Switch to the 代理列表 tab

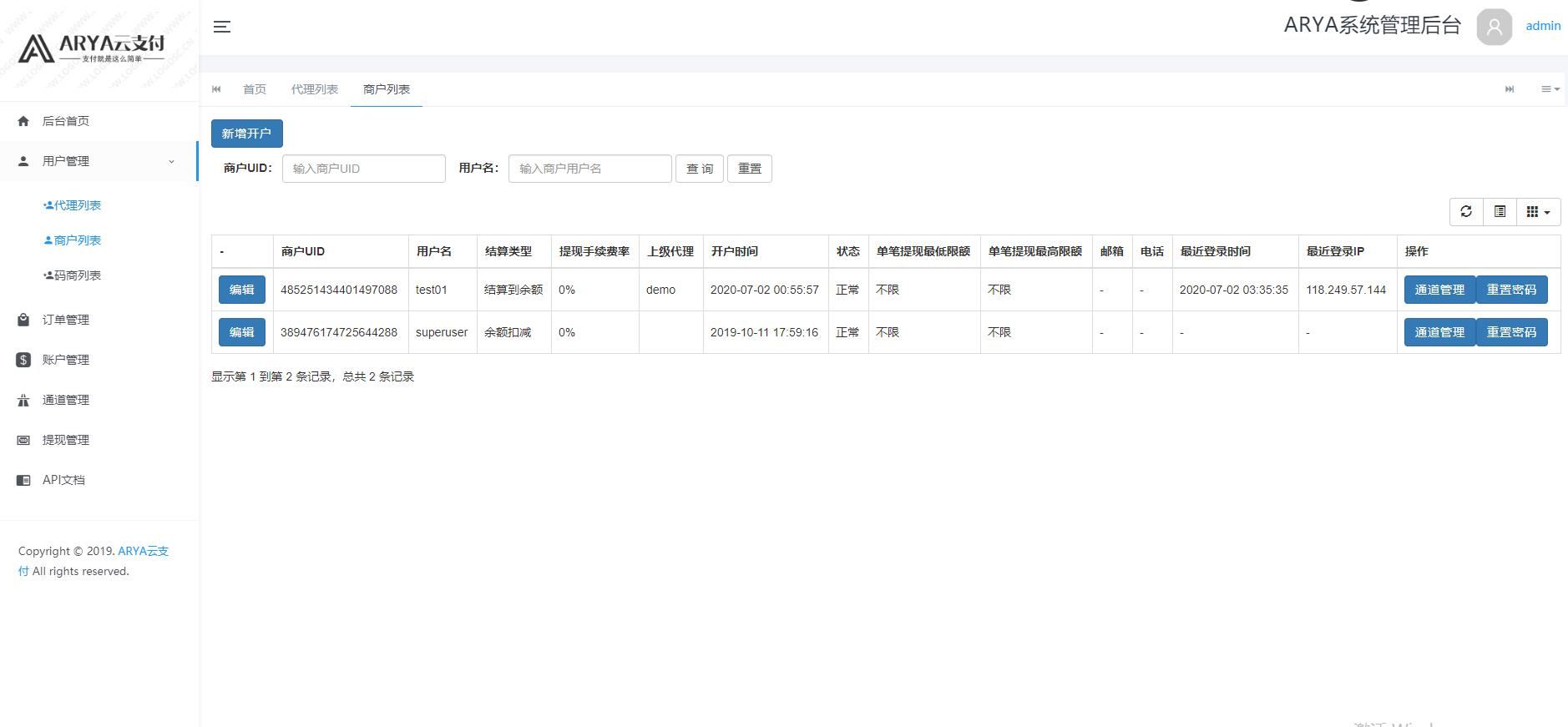coord(315,89)
